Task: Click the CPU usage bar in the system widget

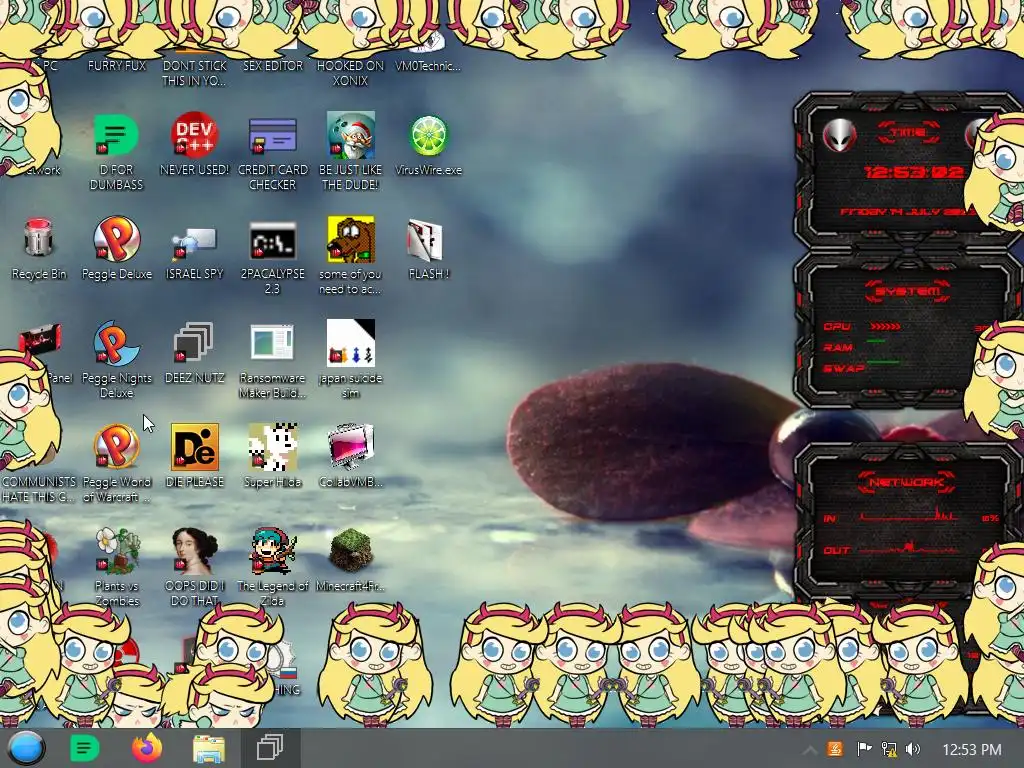Action: tap(886, 326)
